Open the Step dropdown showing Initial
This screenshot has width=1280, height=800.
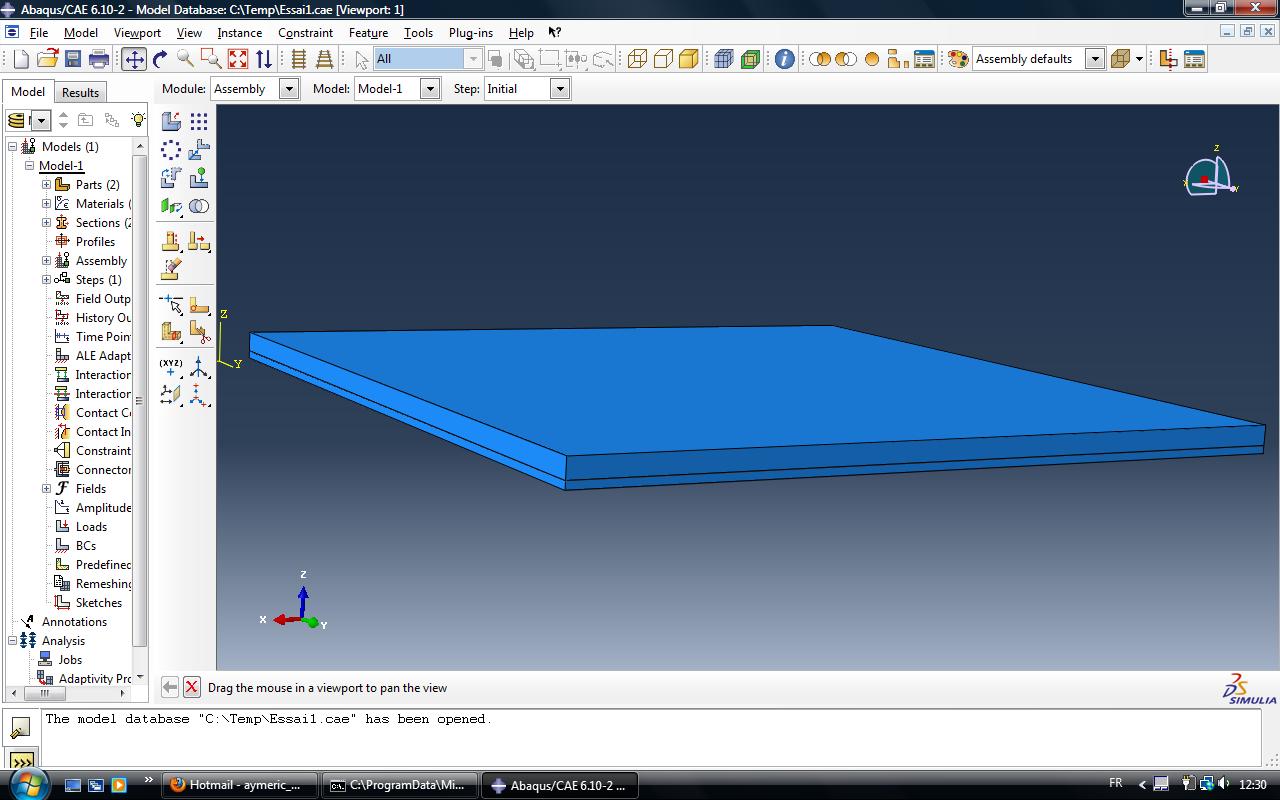pyautogui.click(x=527, y=89)
